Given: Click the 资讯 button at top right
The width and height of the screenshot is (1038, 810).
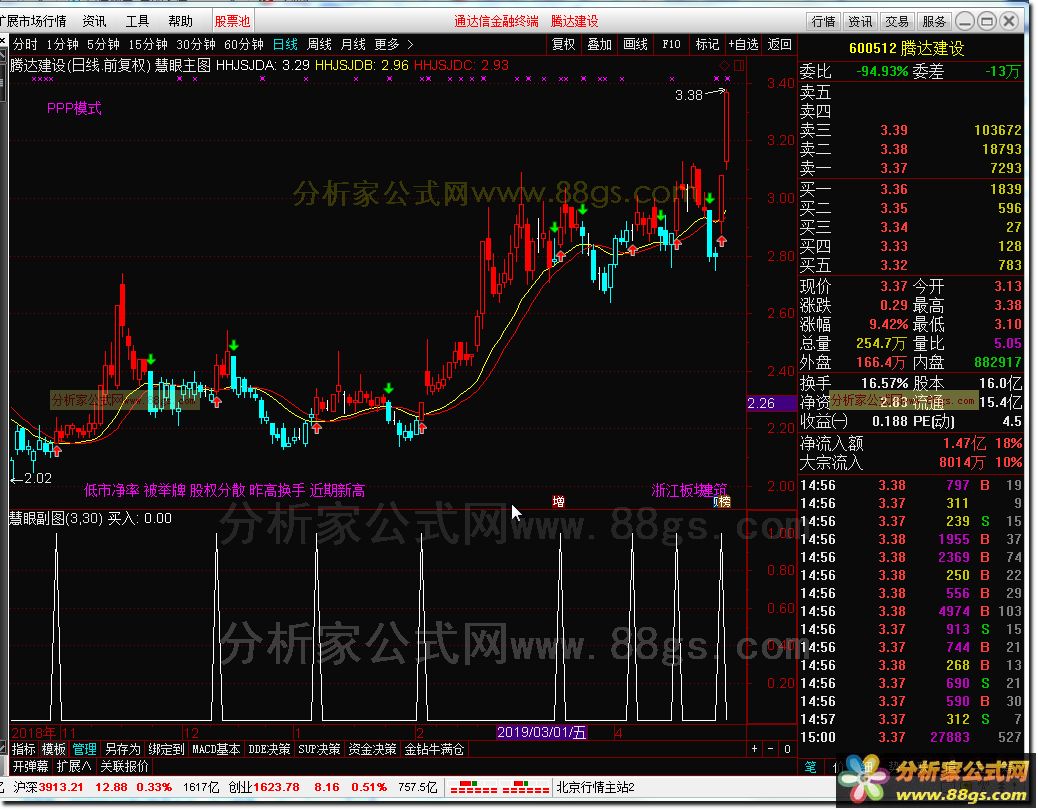Looking at the screenshot, I should pos(860,22).
